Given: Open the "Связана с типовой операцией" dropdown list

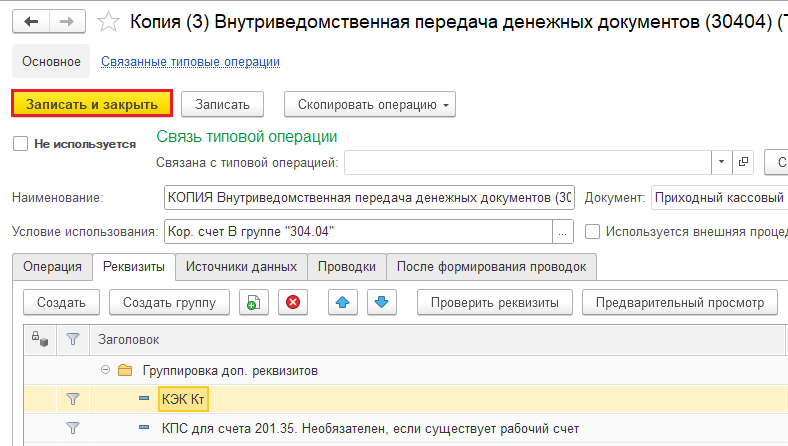Looking at the screenshot, I should pyautogui.click(x=722, y=162).
